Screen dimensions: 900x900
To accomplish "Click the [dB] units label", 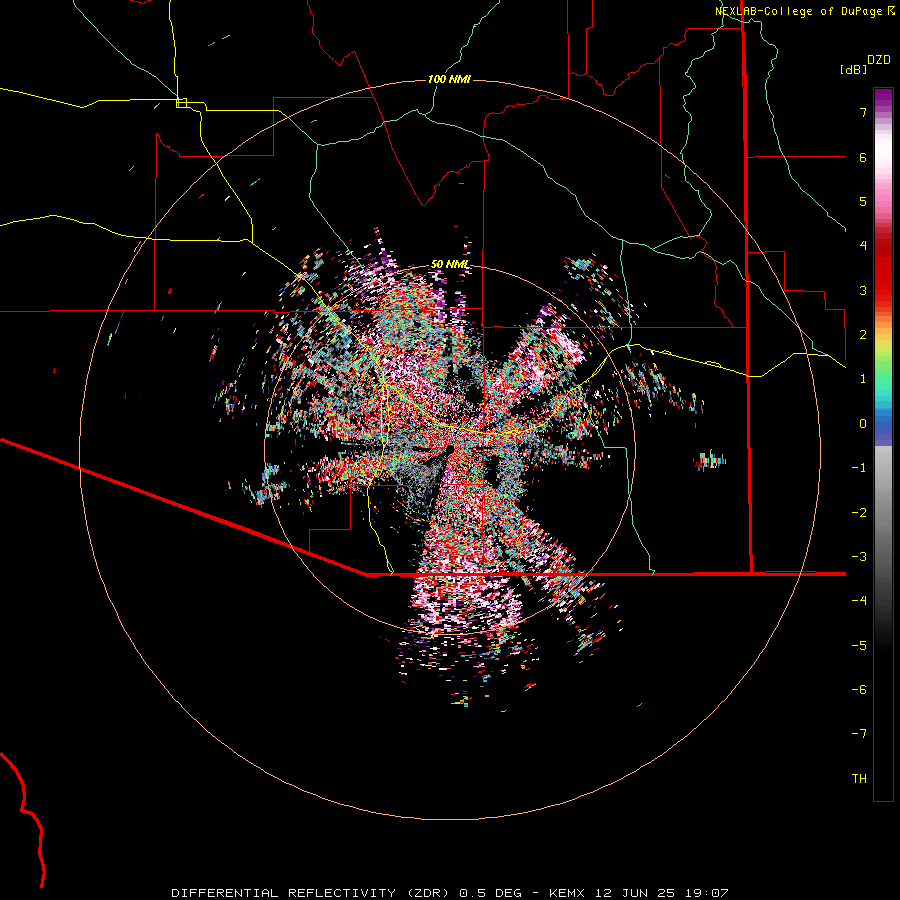I will pos(853,69).
